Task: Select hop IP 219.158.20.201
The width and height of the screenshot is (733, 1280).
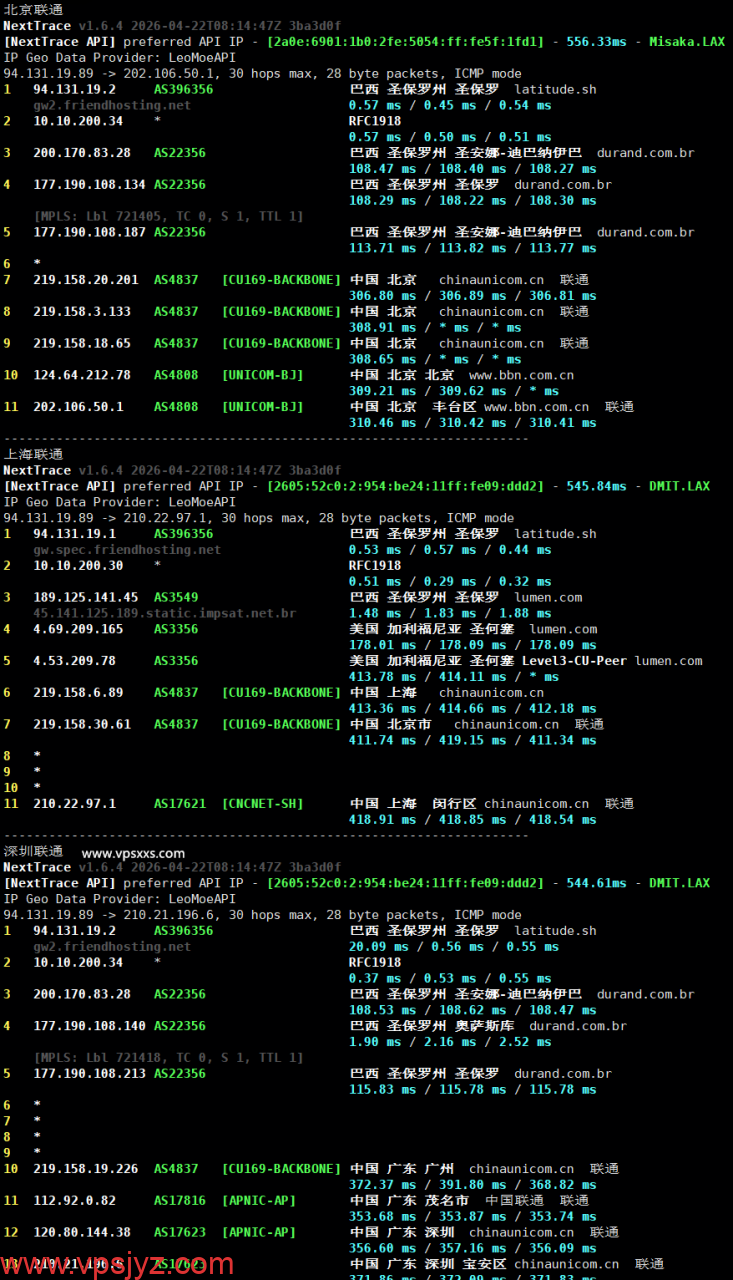Action: (86, 279)
